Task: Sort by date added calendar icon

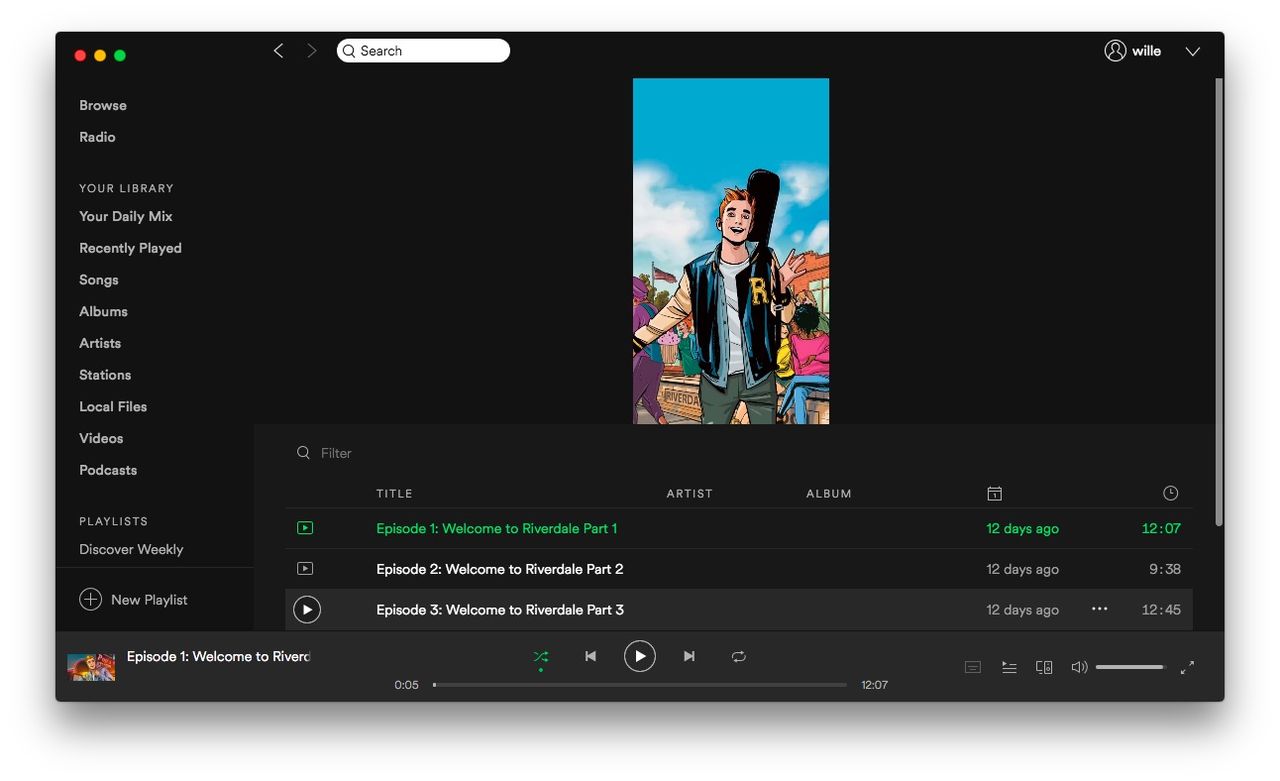Action: (x=994, y=493)
